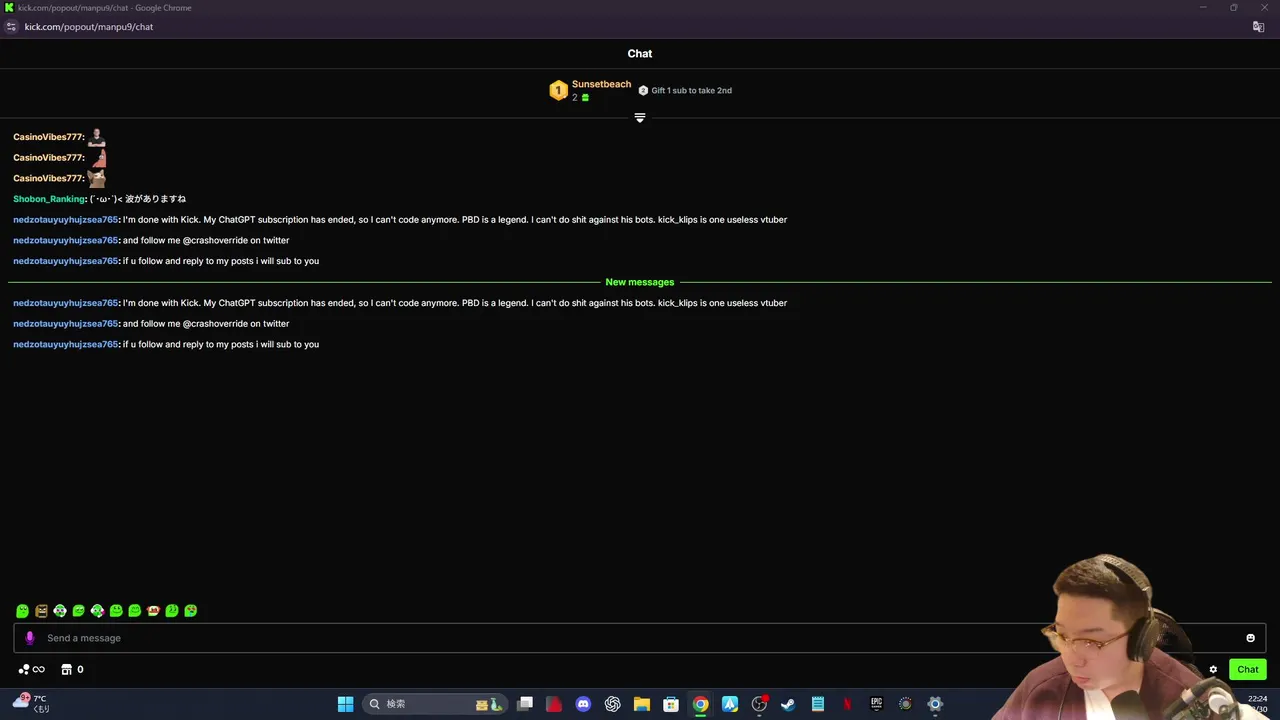The image size is (1280, 720).
Task: Open the emote picker smiley icon
Action: [1250, 638]
